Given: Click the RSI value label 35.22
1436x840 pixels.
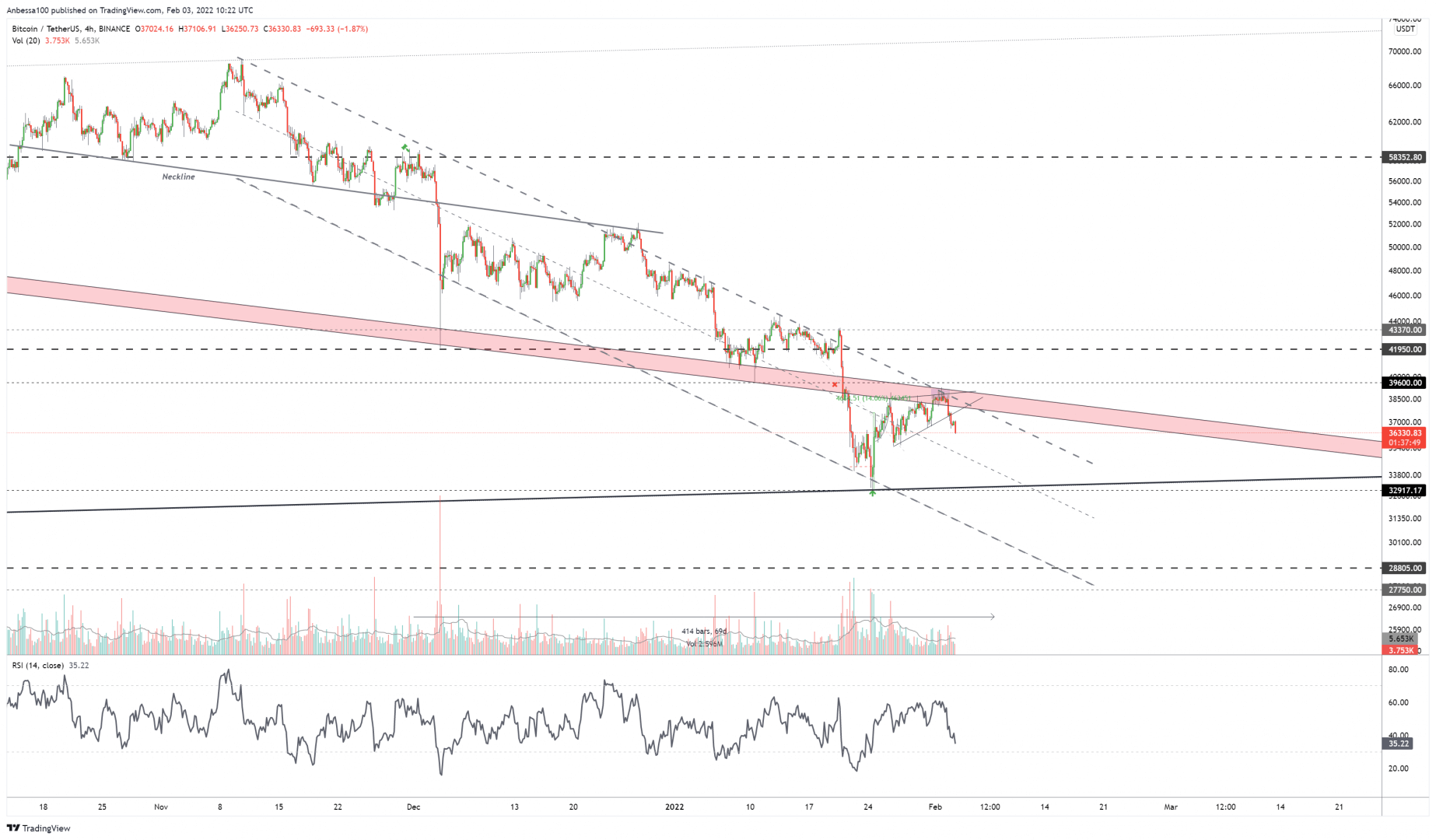Looking at the screenshot, I should tap(1399, 744).
